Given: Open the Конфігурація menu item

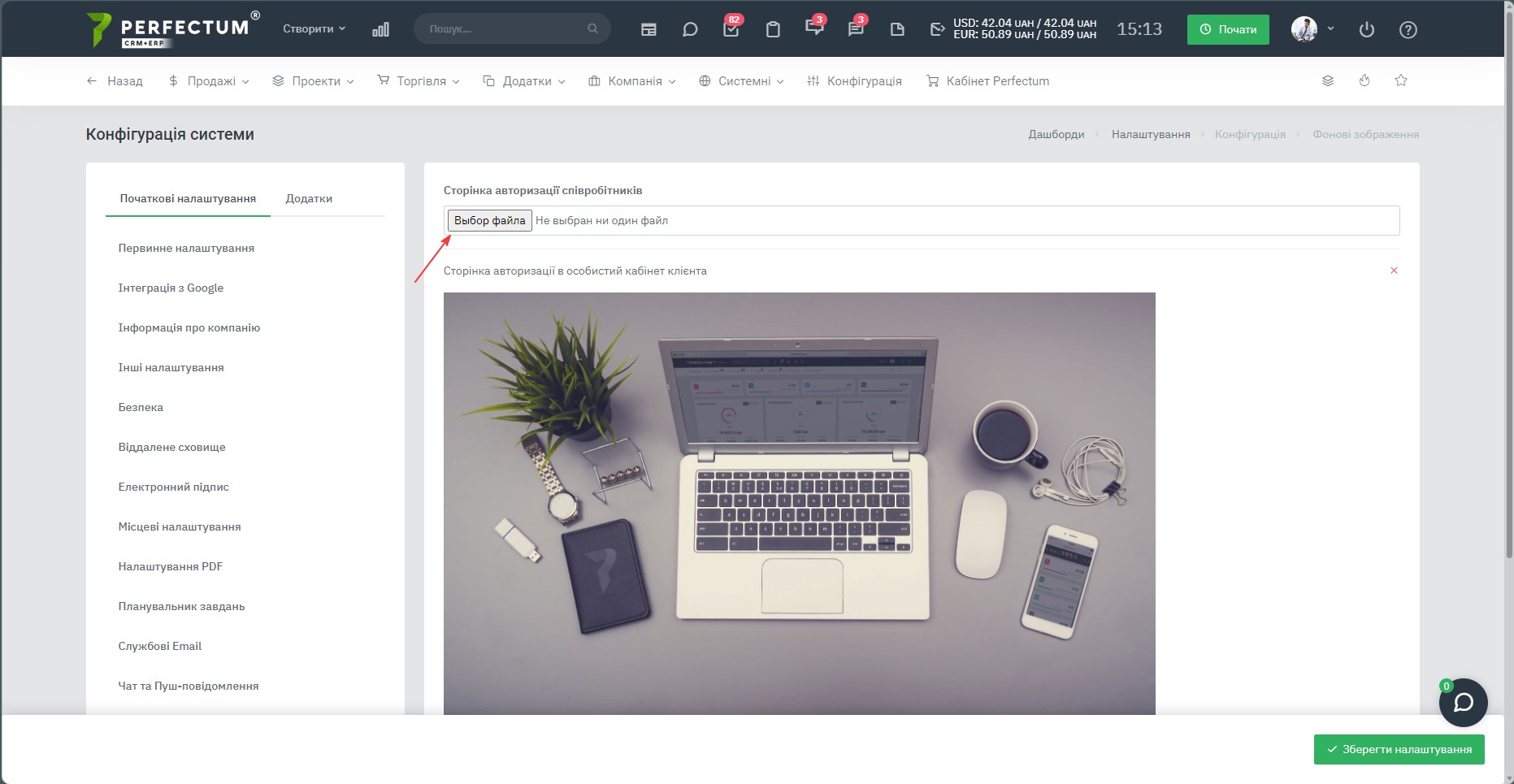Looking at the screenshot, I should point(854,81).
